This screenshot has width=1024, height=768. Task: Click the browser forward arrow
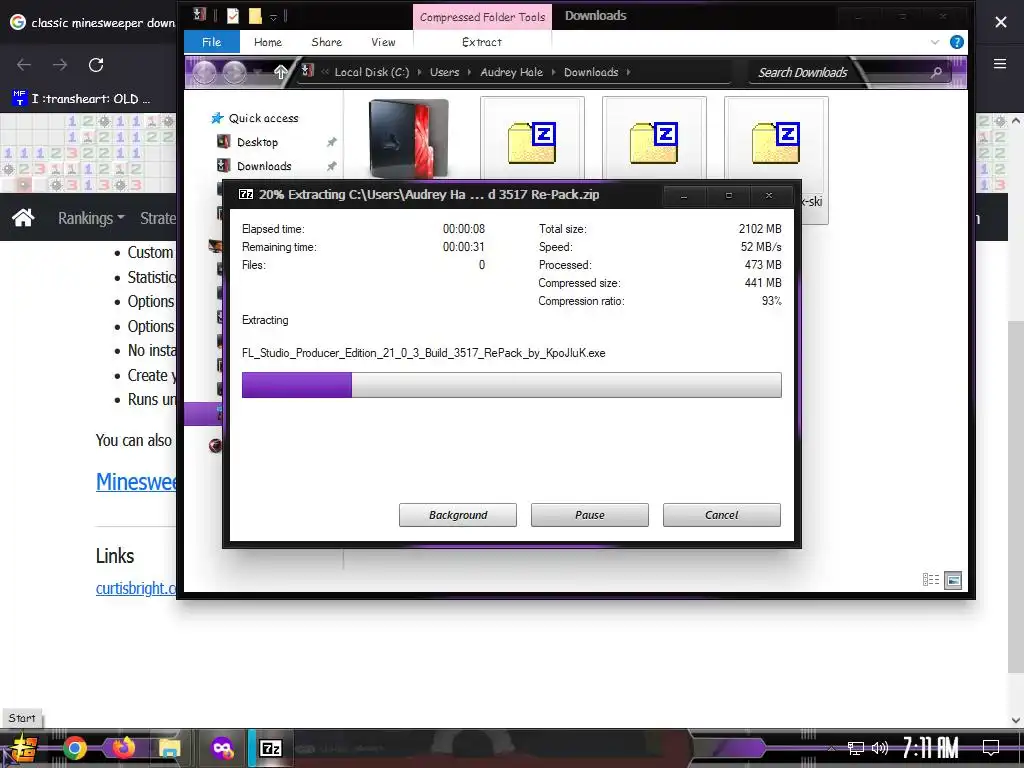click(60, 65)
